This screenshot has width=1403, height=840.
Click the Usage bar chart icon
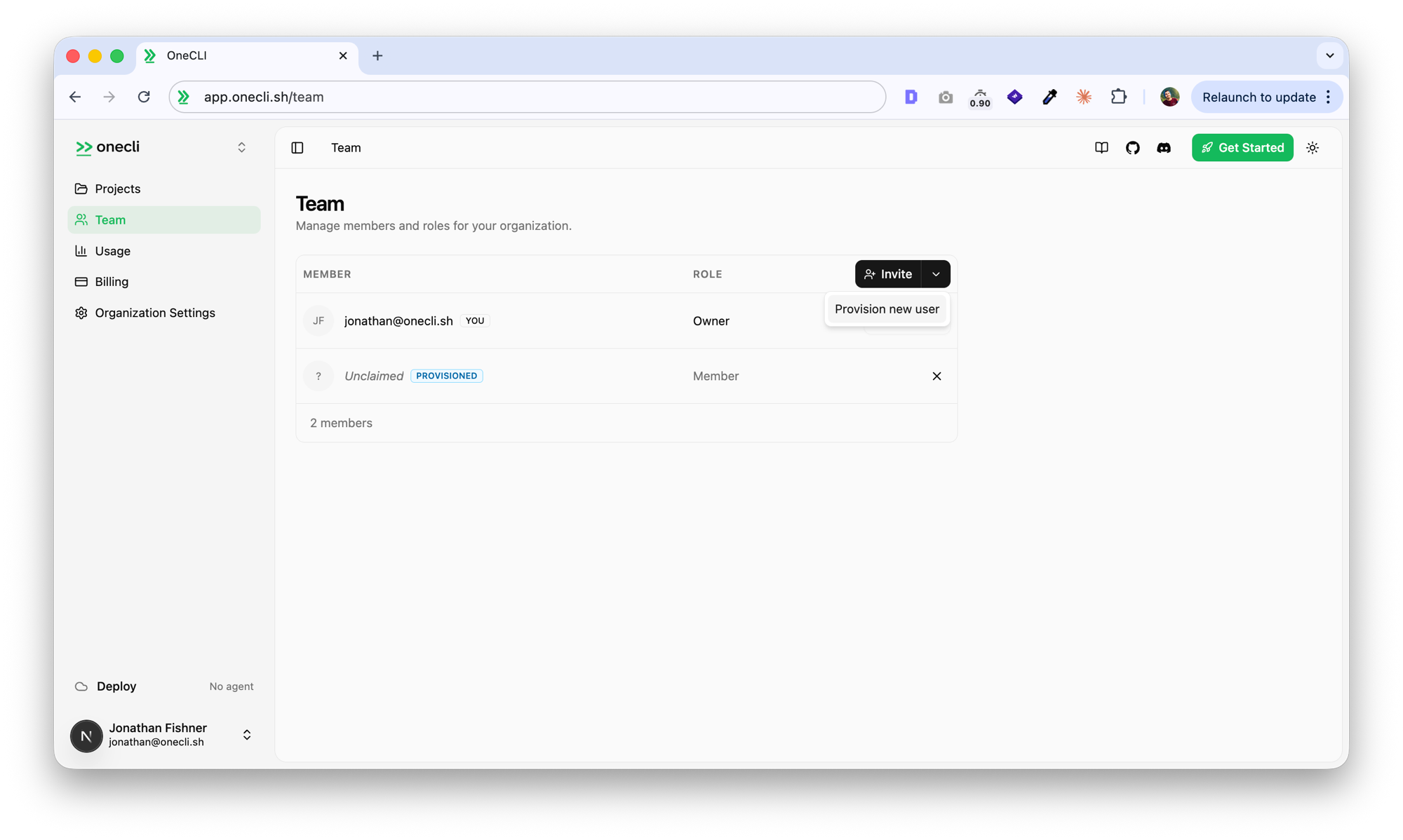click(x=81, y=250)
